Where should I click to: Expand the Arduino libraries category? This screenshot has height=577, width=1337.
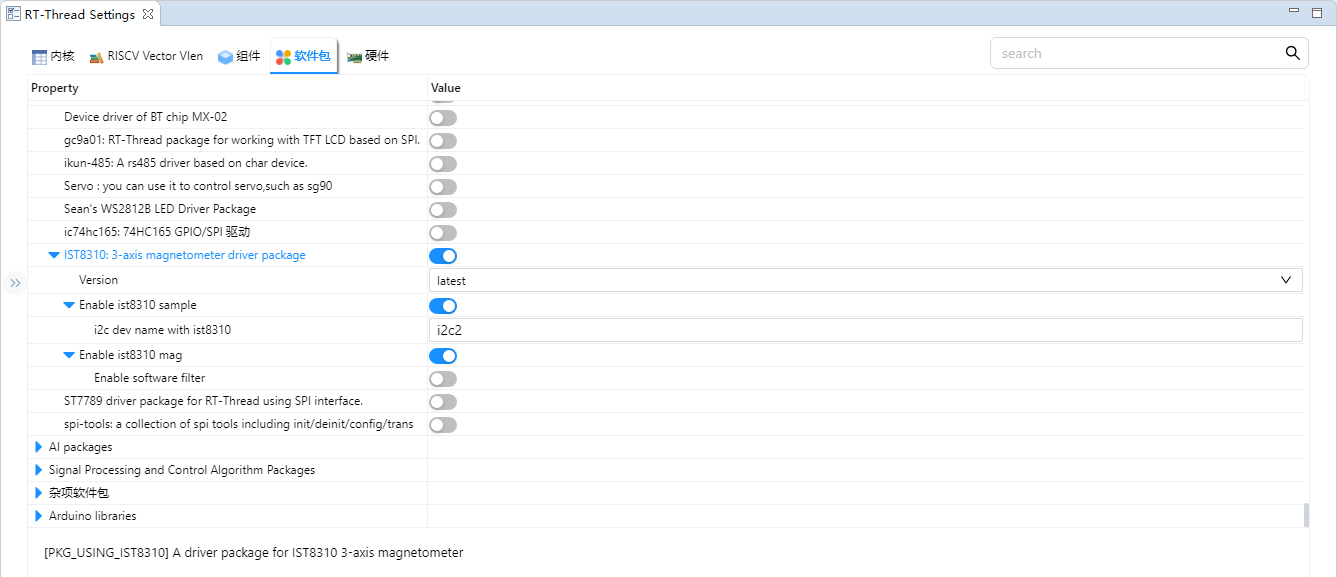[x=39, y=516]
